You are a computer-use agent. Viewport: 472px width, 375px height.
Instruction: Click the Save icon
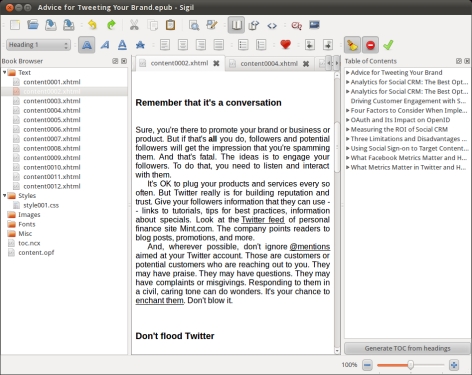(x=51, y=25)
